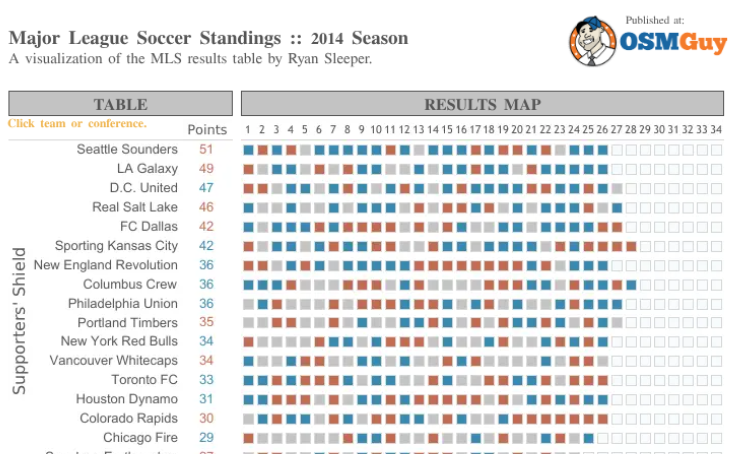Click the Points column header
The height and width of the screenshot is (454, 736).
[x=207, y=130]
